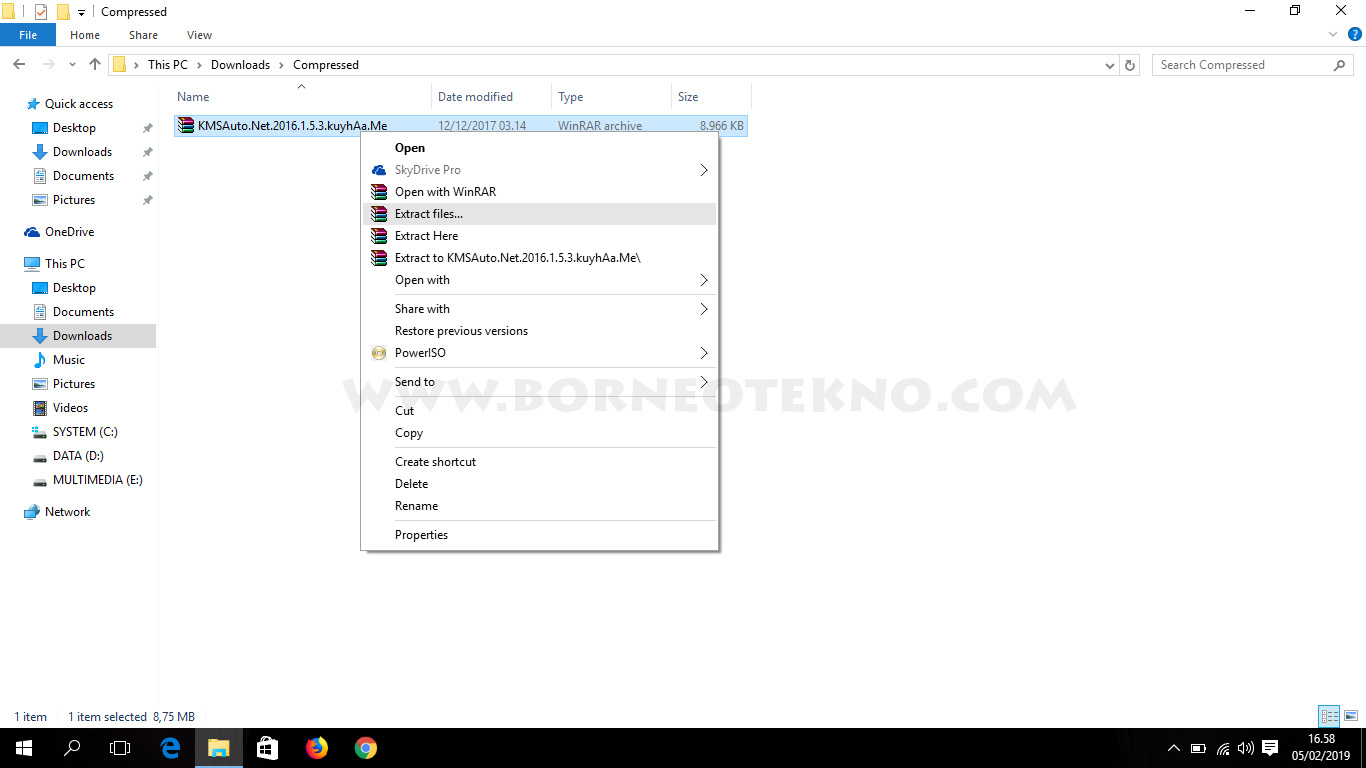1366x768 pixels.
Task: Open the address bar history dropdown
Action: pos(1109,64)
